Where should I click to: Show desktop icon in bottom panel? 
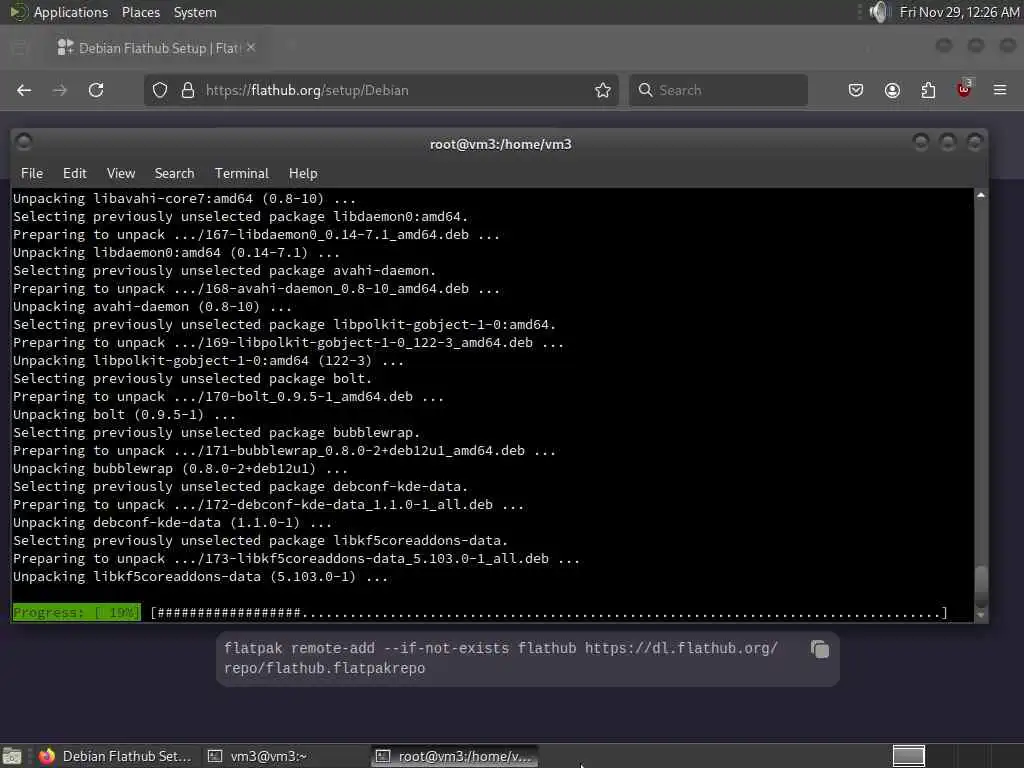pos(12,756)
